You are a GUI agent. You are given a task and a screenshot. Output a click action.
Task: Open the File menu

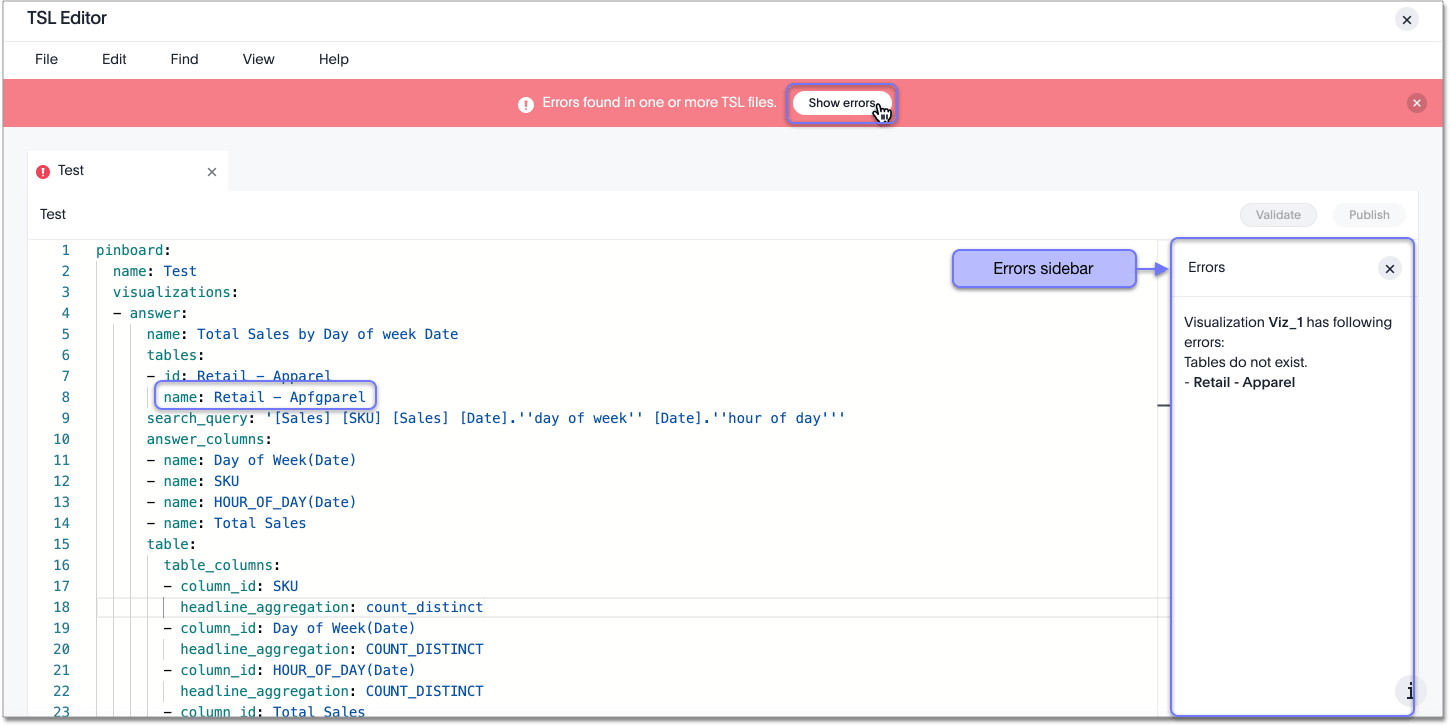[x=46, y=59]
